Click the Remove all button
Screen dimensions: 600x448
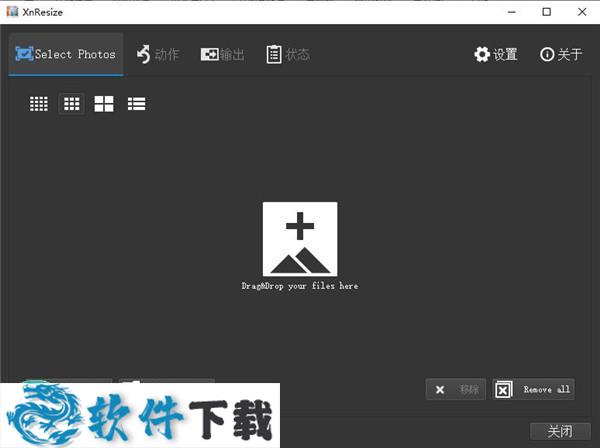(533, 389)
